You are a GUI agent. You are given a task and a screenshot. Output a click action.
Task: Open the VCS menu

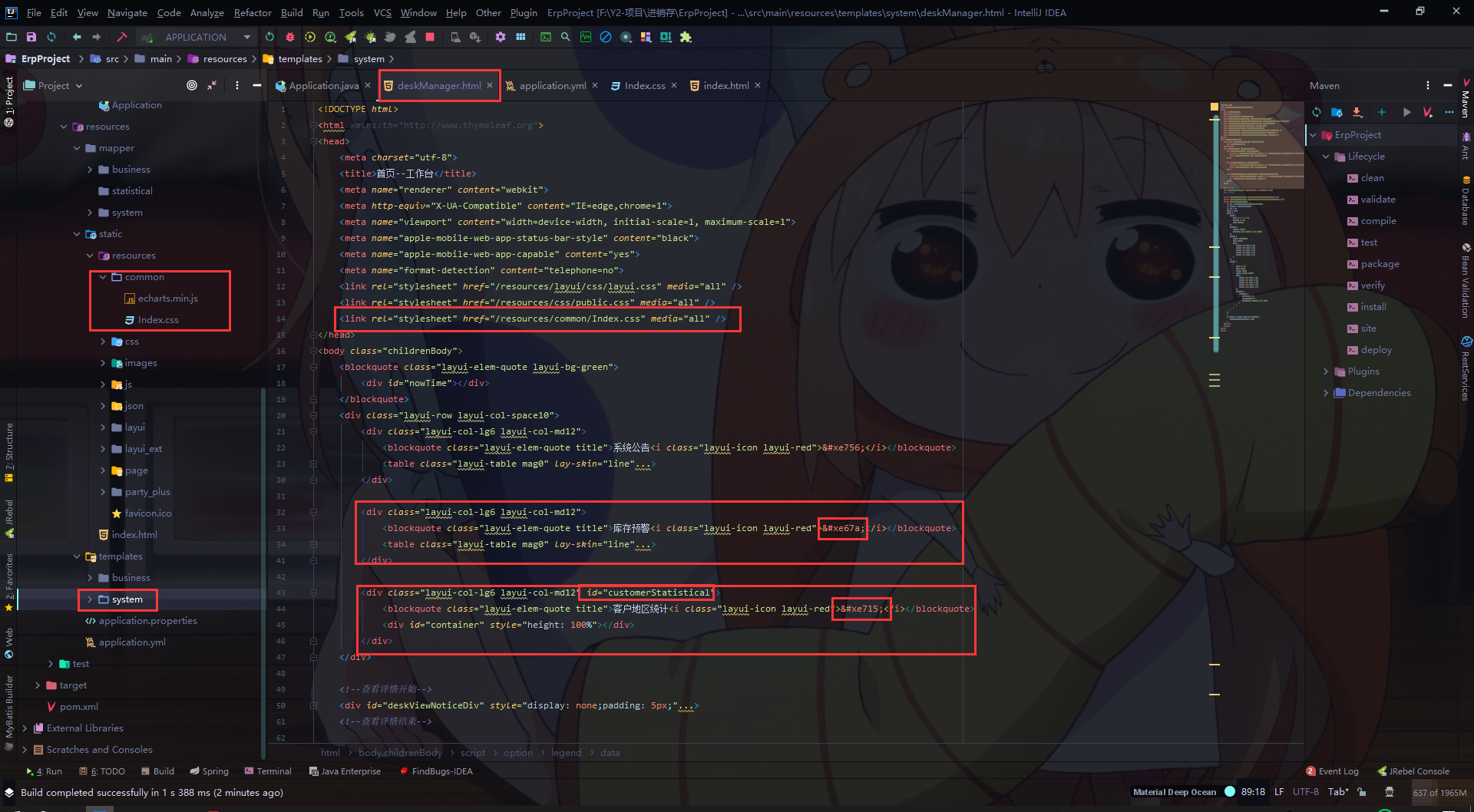[x=382, y=12]
